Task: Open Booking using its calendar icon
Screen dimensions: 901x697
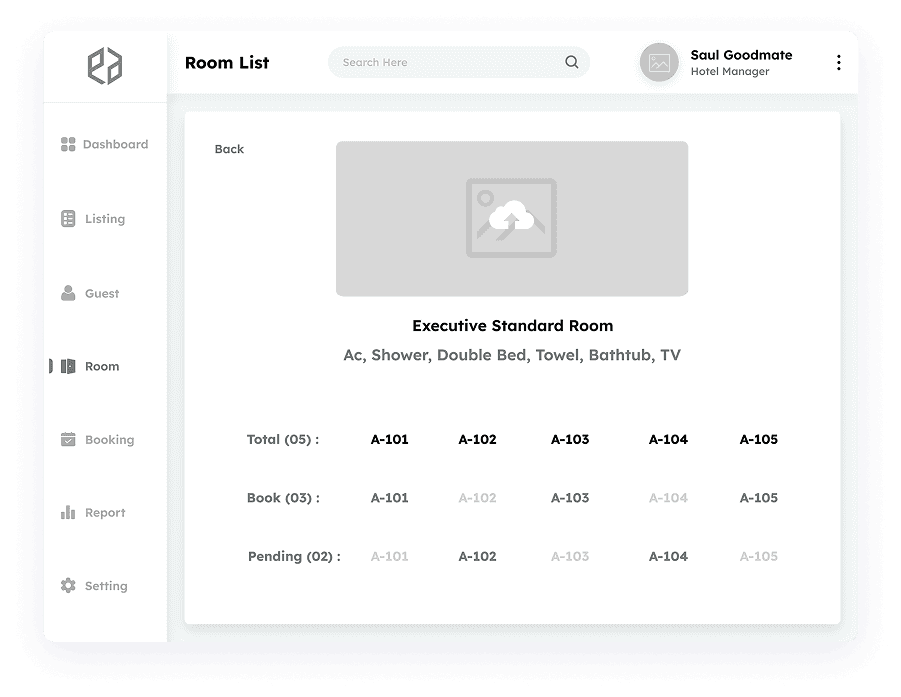Action: click(67, 439)
